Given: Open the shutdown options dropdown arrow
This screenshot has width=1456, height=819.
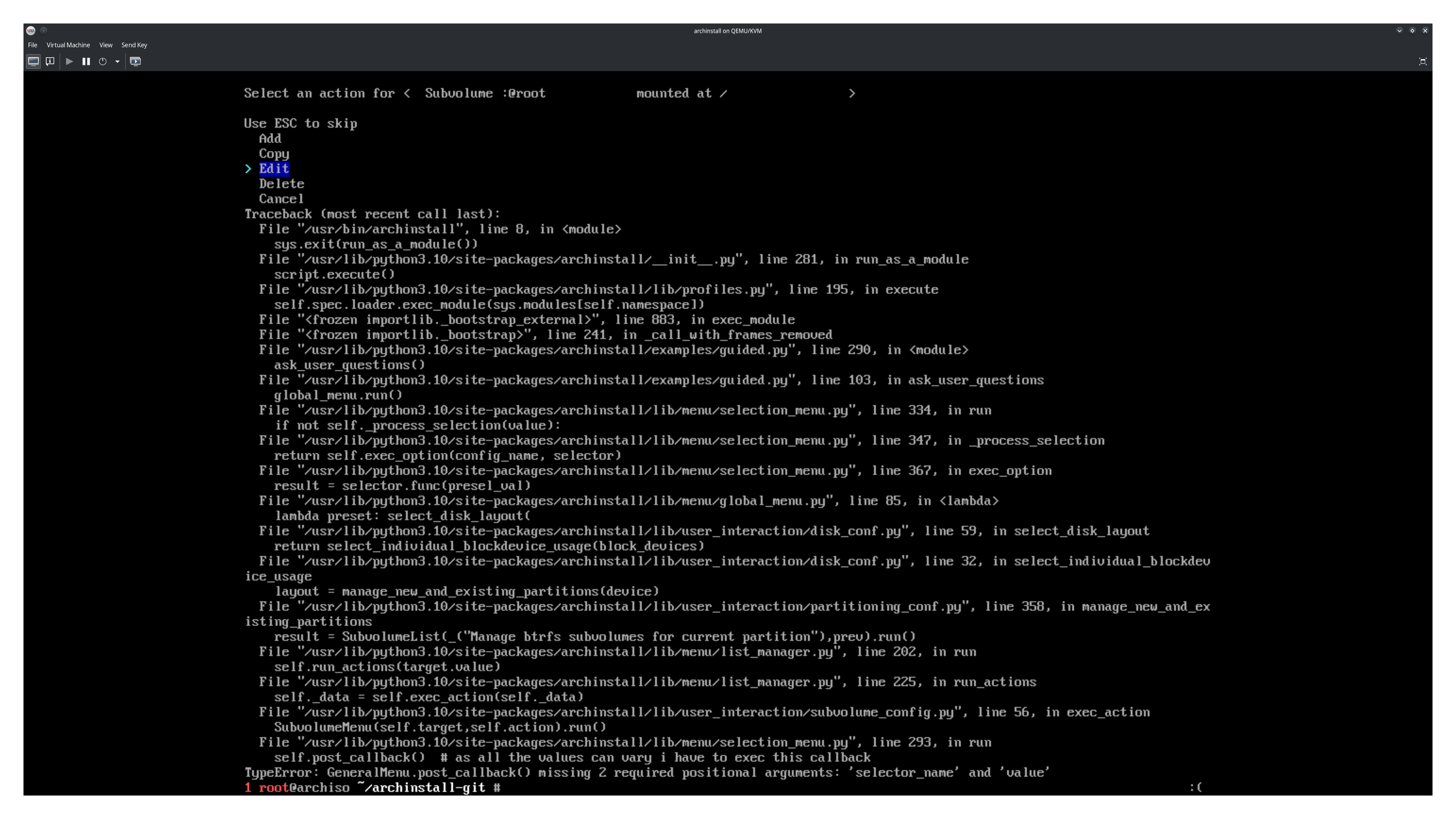Looking at the screenshot, I should coord(117,62).
